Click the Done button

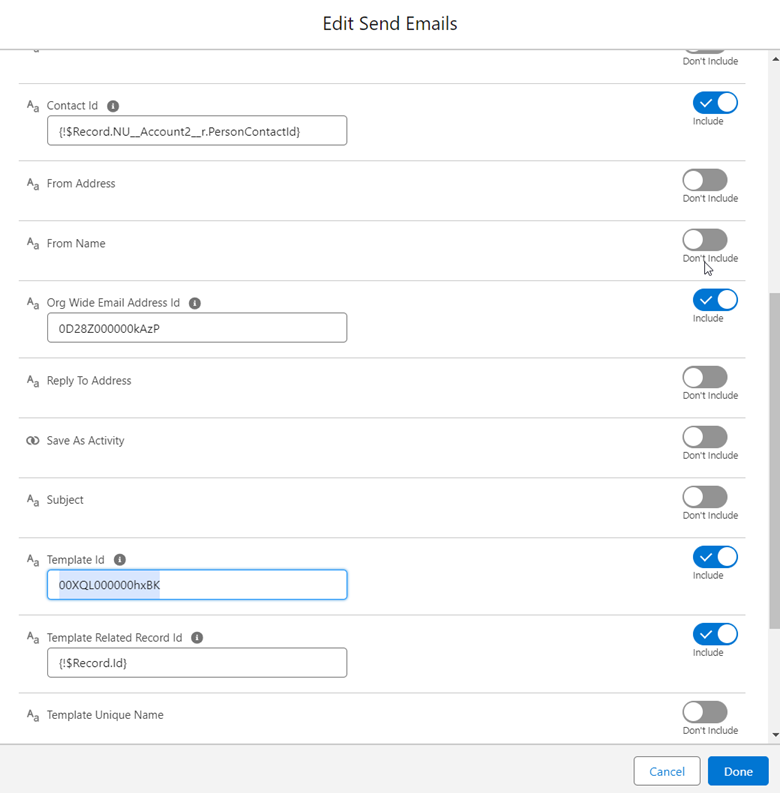pos(738,771)
